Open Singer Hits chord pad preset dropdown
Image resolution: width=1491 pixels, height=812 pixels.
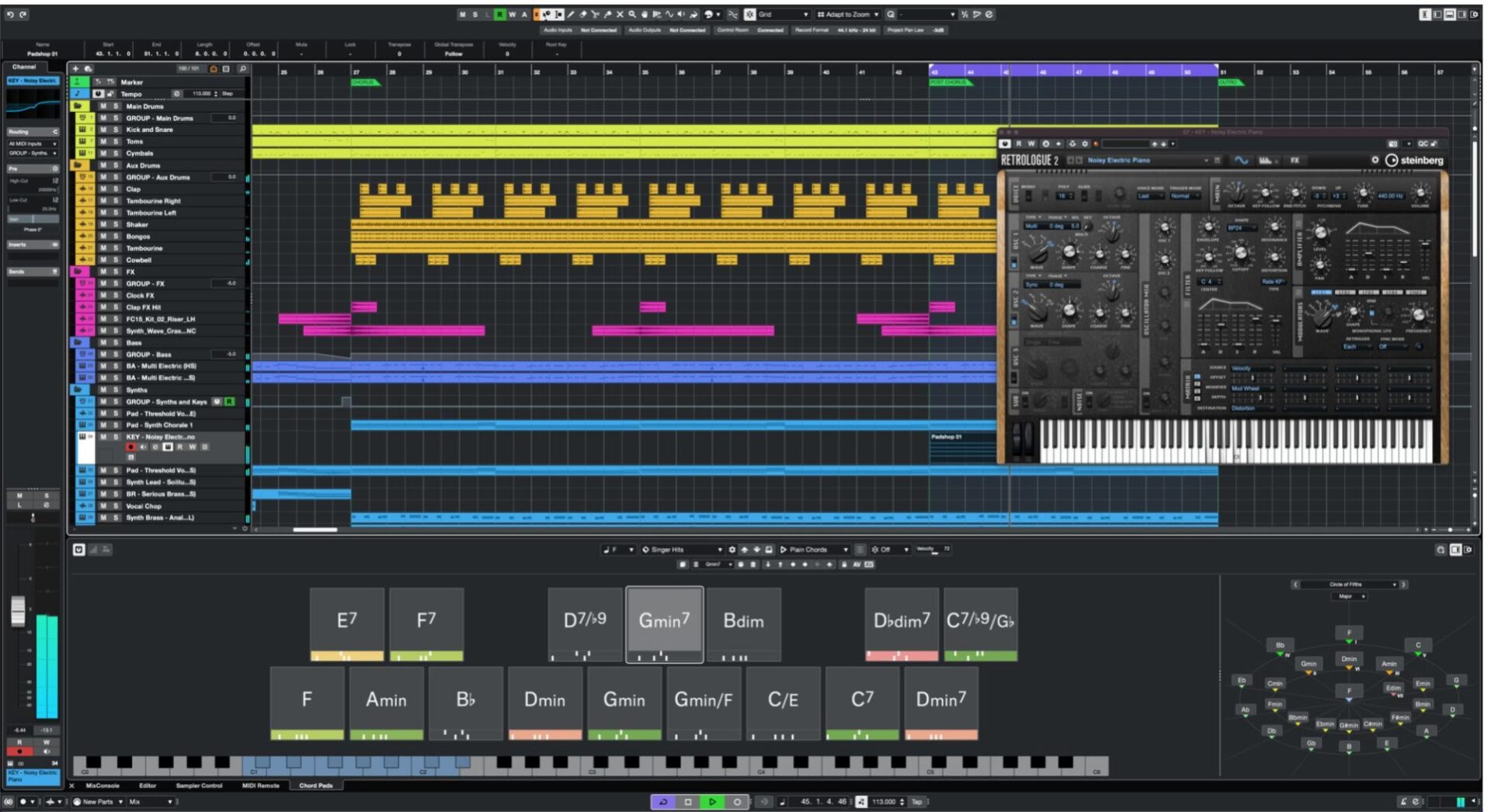point(683,550)
